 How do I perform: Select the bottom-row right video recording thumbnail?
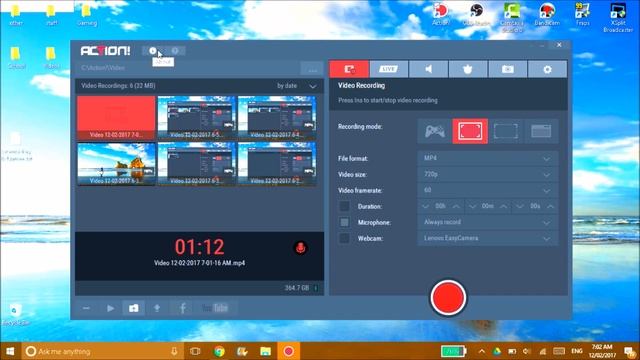pos(277,164)
